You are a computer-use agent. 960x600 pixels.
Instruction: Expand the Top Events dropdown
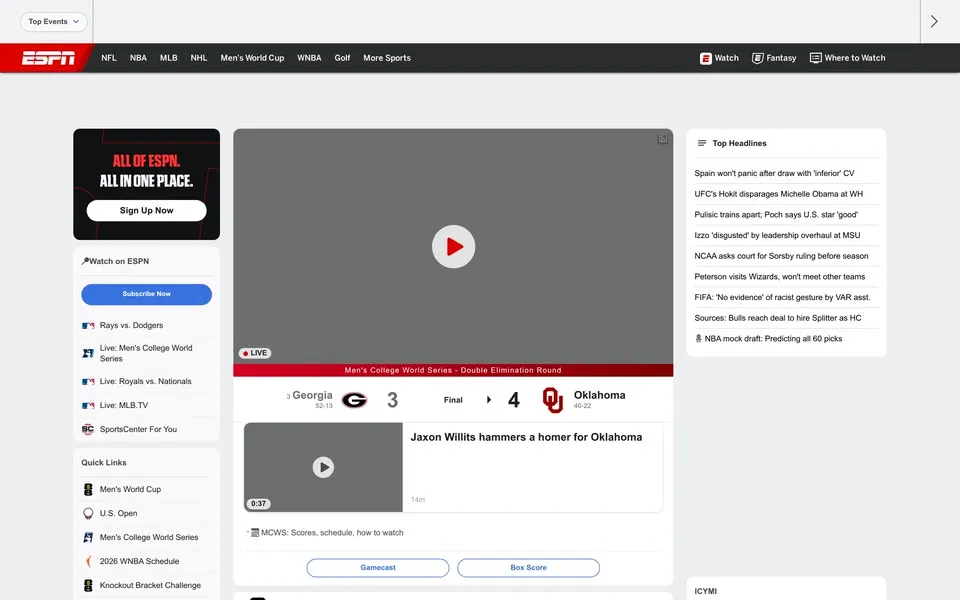54,21
